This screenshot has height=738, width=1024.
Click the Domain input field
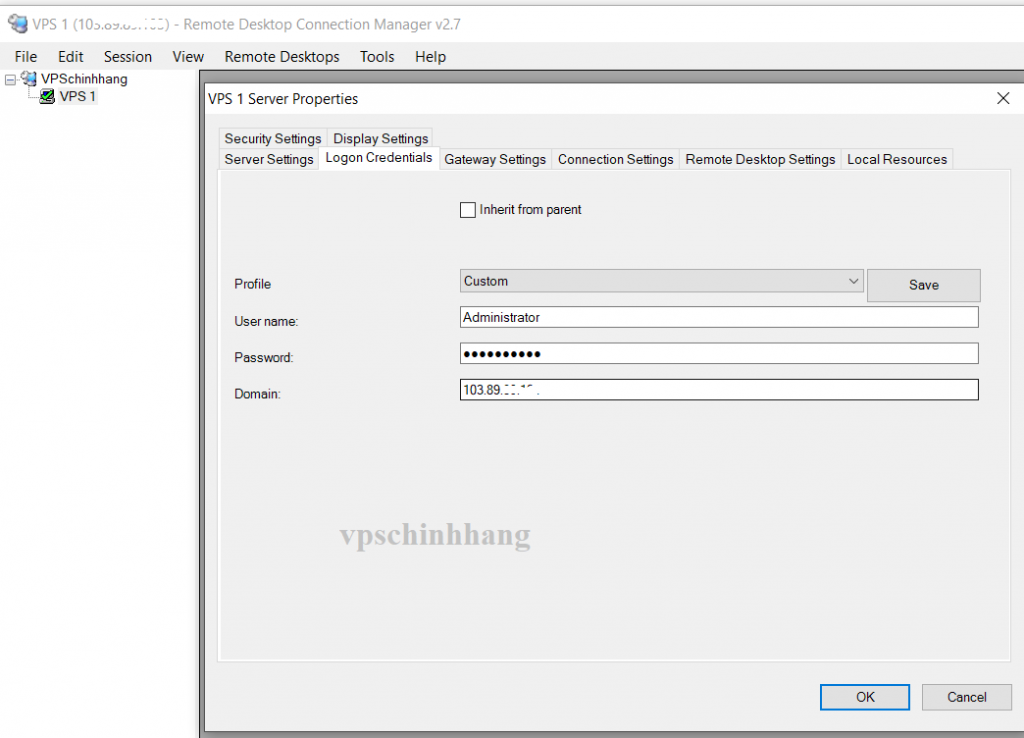[x=719, y=390]
